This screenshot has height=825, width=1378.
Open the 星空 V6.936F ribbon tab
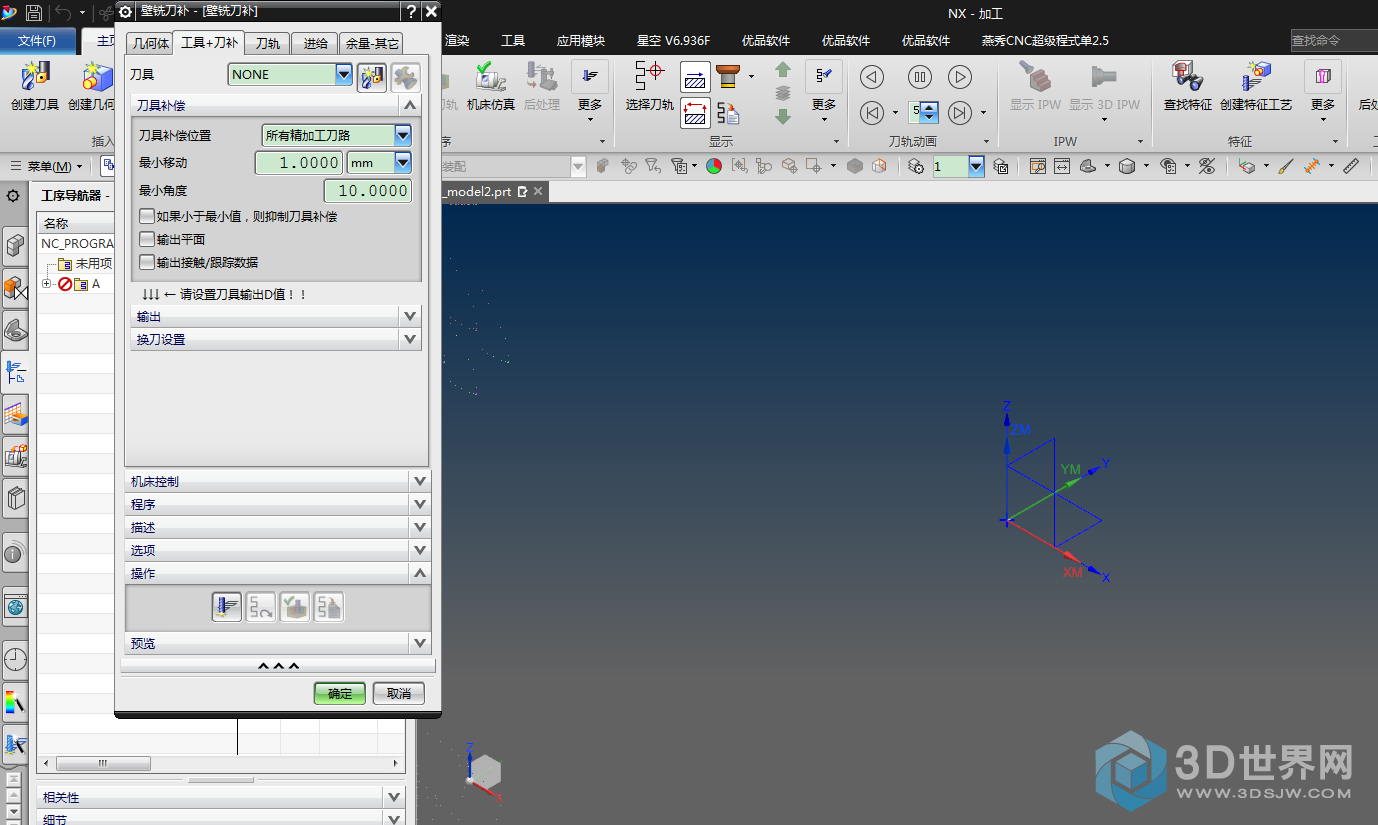tap(673, 41)
